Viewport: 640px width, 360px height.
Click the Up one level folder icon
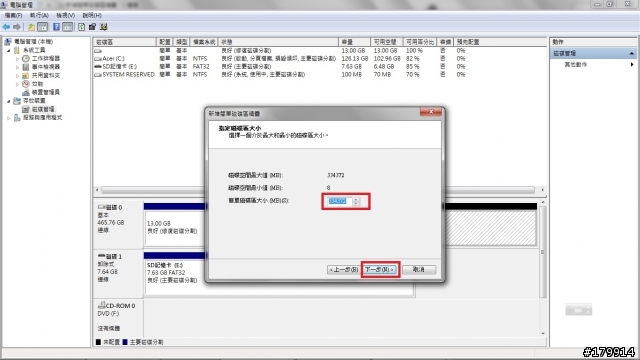pos(31,27)
